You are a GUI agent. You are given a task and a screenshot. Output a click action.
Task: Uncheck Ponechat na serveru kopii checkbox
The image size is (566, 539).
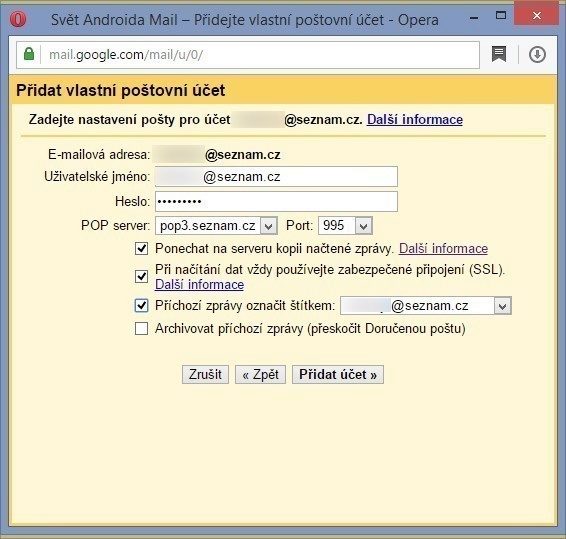pos(141,249)
